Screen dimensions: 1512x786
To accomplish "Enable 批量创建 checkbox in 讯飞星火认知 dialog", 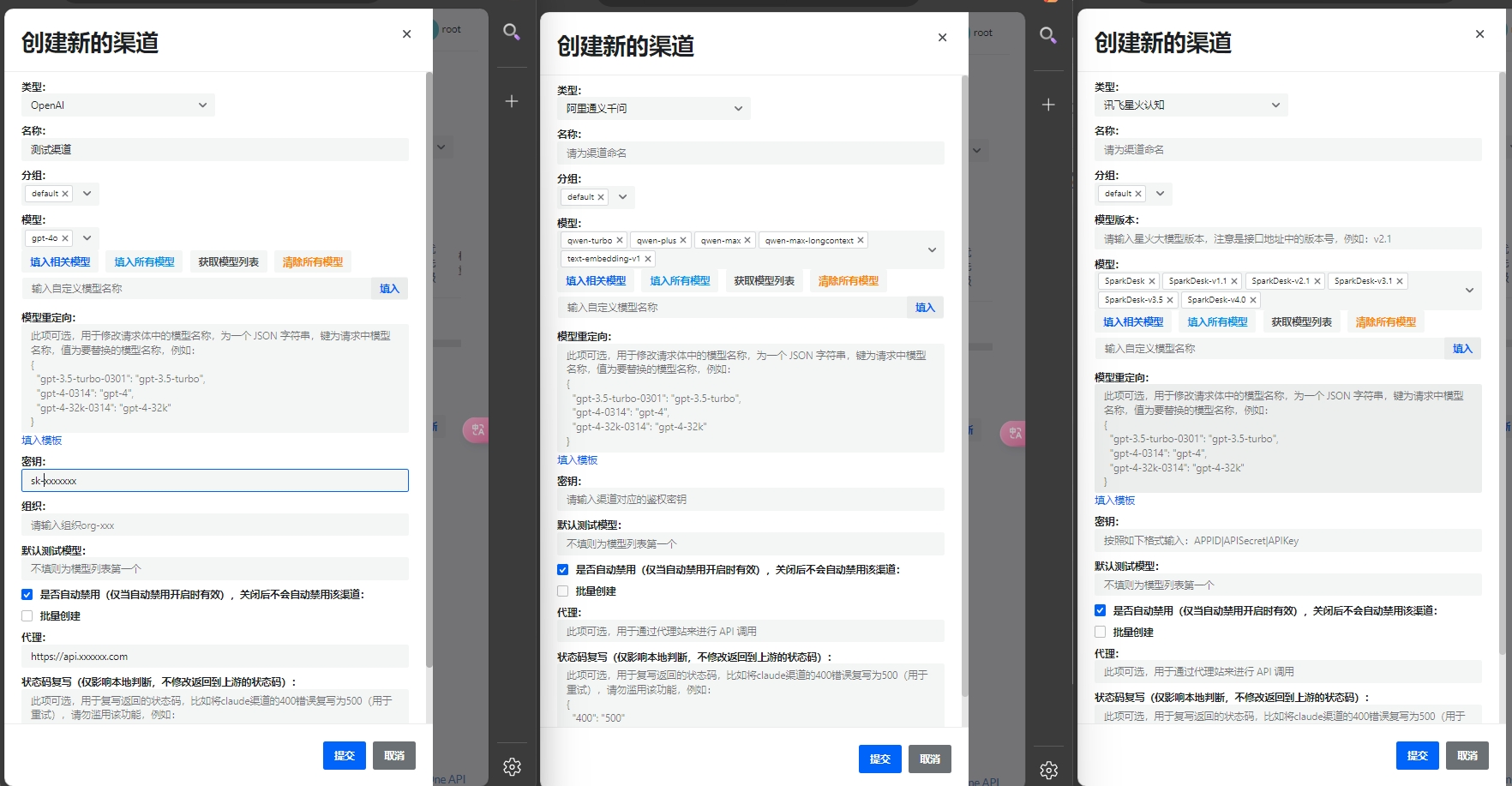I will pyautogui.click(x=1101, y=633).
